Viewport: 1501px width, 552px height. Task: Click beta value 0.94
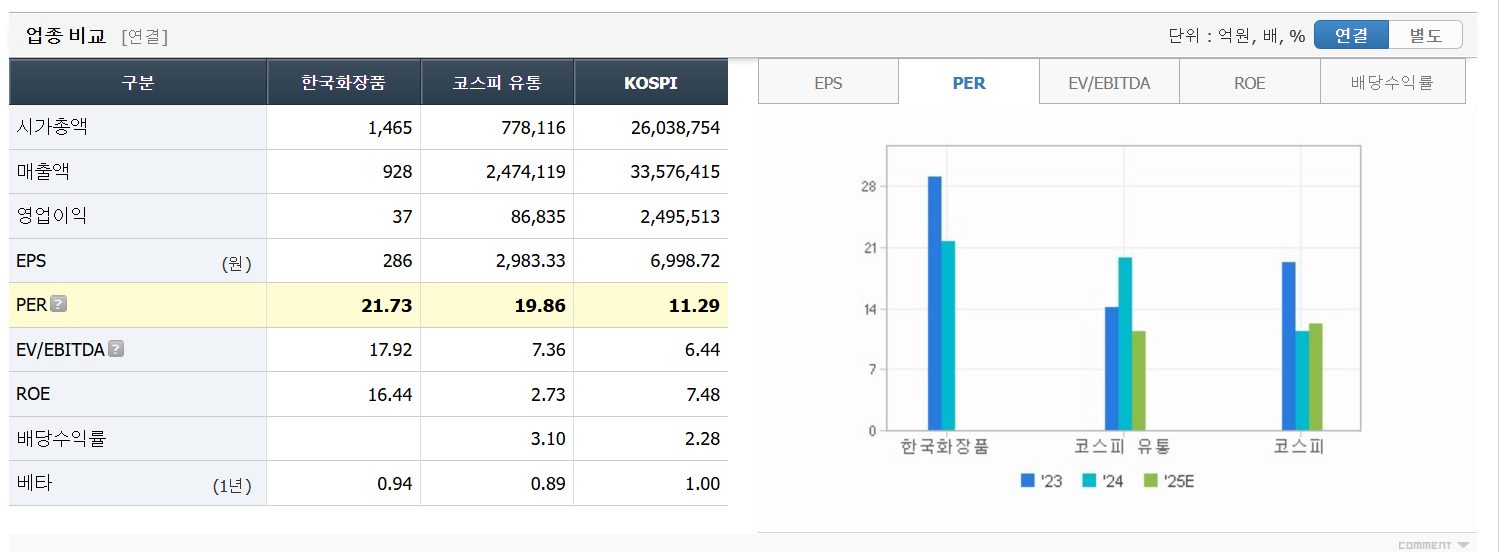pyautogui.click(x=395, y=484)
